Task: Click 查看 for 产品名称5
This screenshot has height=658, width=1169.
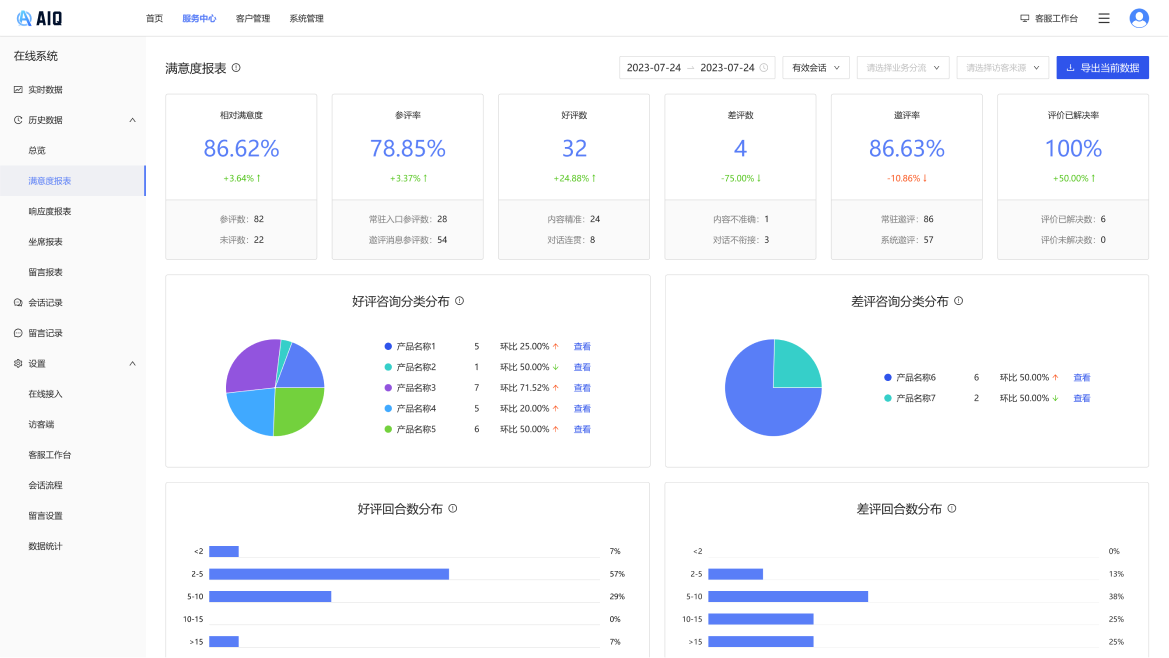Action: click(582, 429)
